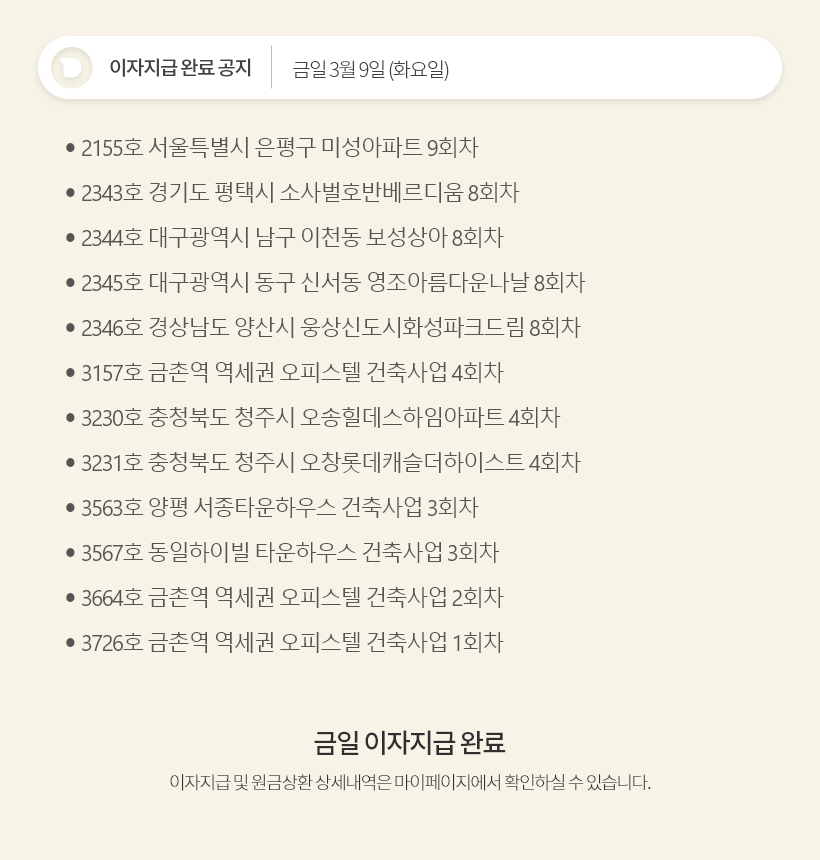Open the 2345호 동구 신서동 영조아름다운나날 entry
Image resolution: width=820 pixels, height=860 pixels.
click(x=333, y=283)
